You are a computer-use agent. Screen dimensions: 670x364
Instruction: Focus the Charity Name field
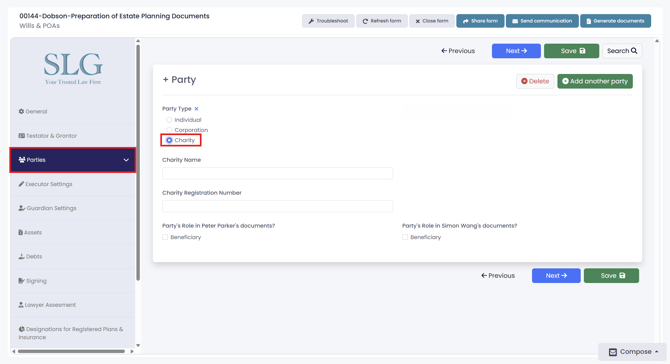[277, 173]
